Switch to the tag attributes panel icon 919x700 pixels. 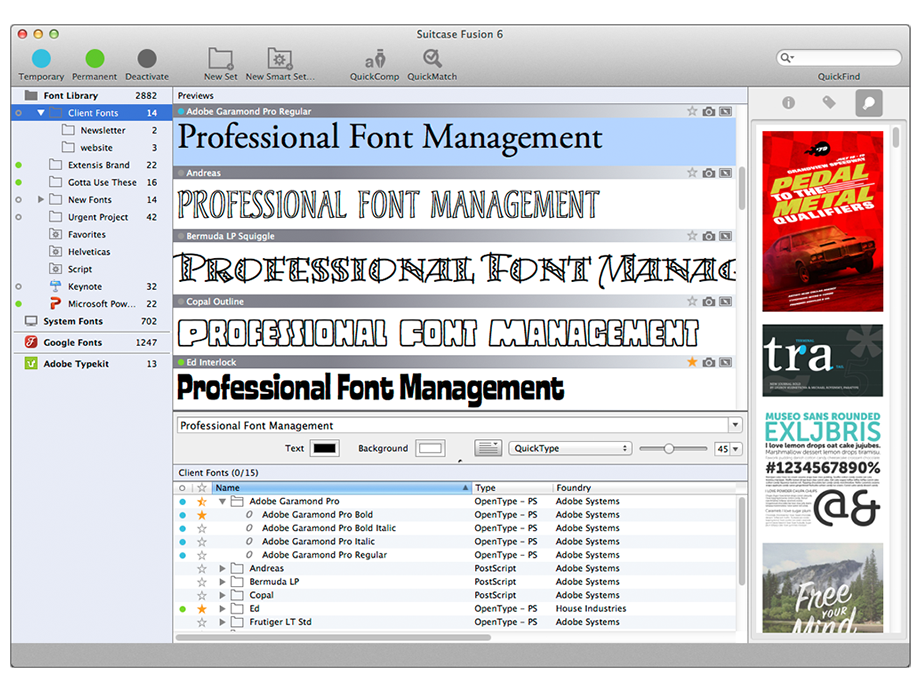829,103
